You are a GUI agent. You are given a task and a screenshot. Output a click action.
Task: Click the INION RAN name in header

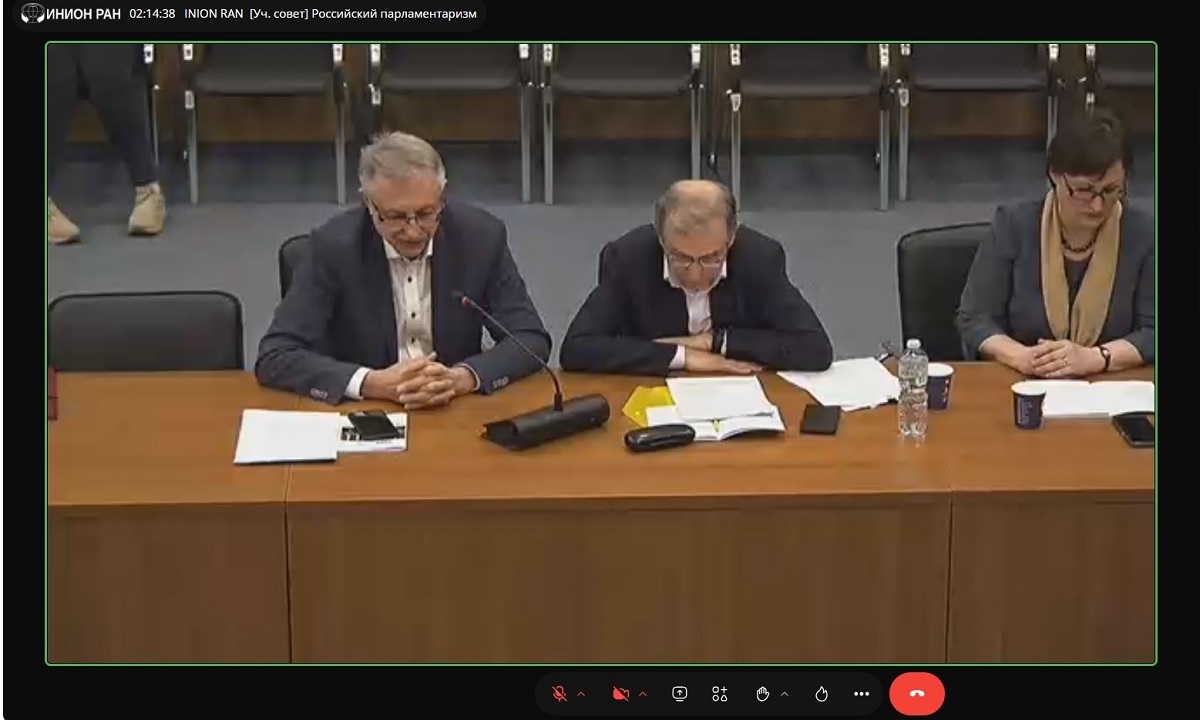coord(213,14)
